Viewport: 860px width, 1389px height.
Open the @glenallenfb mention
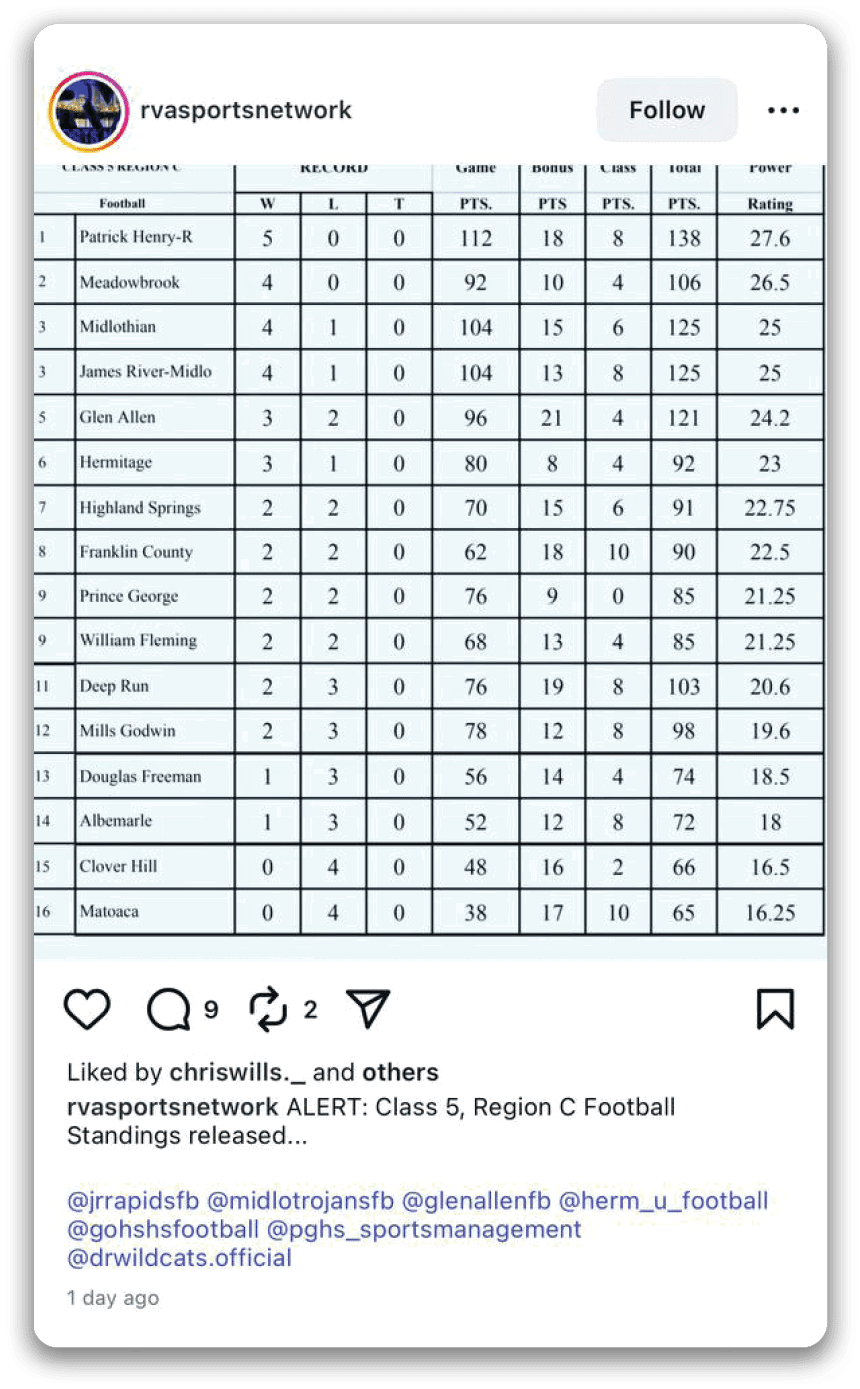[476, 1200]
